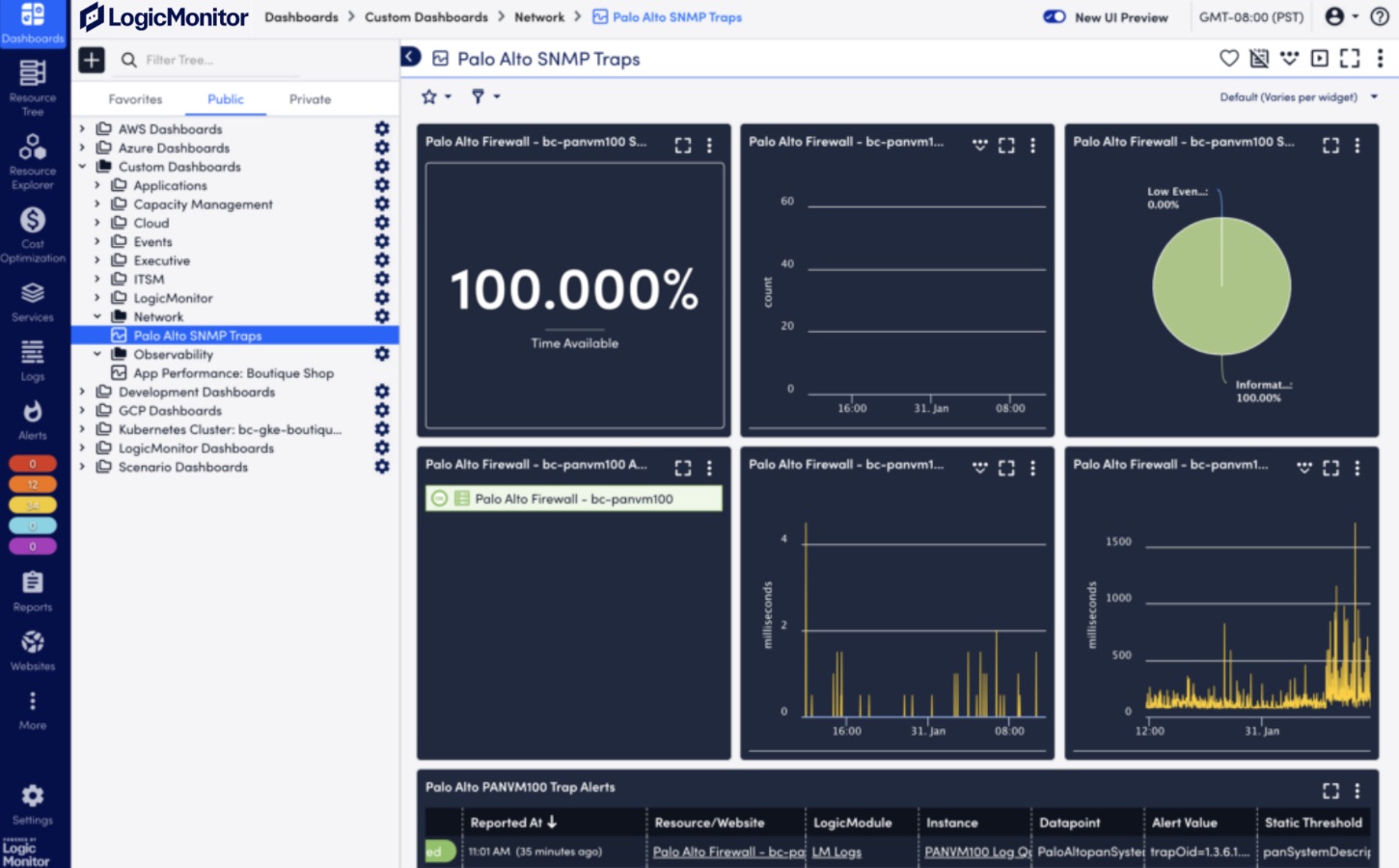Open Palo Alto Firewall resource link in table
The width and height of the screenshot is (1399, 868).
728,853
